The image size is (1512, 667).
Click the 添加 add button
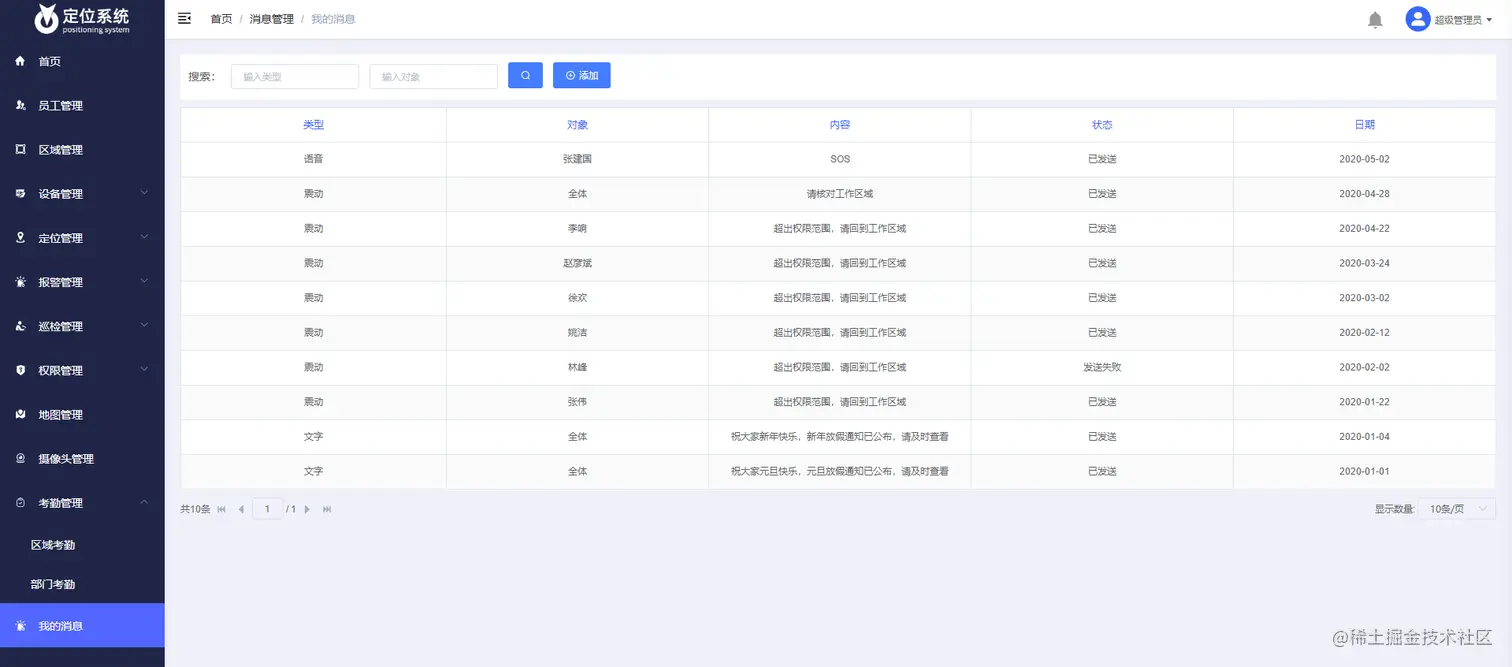(x=581, y=75)
